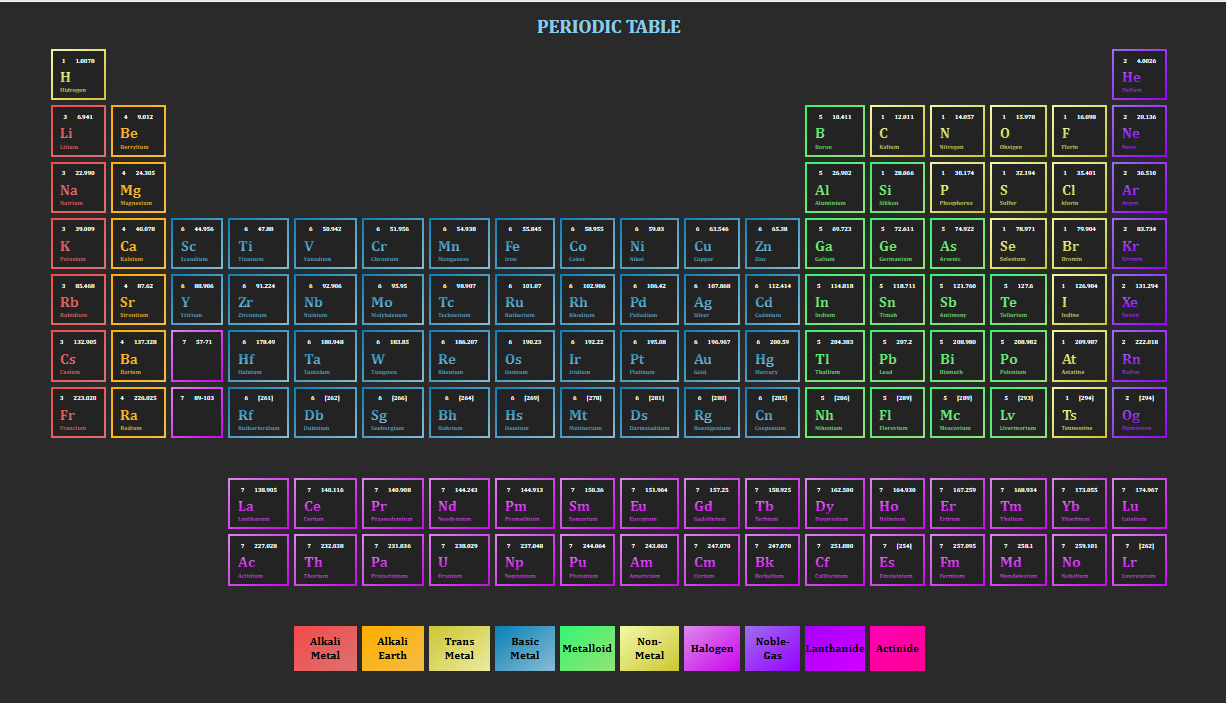Click the Uranium (U) element tile
This screenshot has width=1226, height=703.
coord(459,560)
